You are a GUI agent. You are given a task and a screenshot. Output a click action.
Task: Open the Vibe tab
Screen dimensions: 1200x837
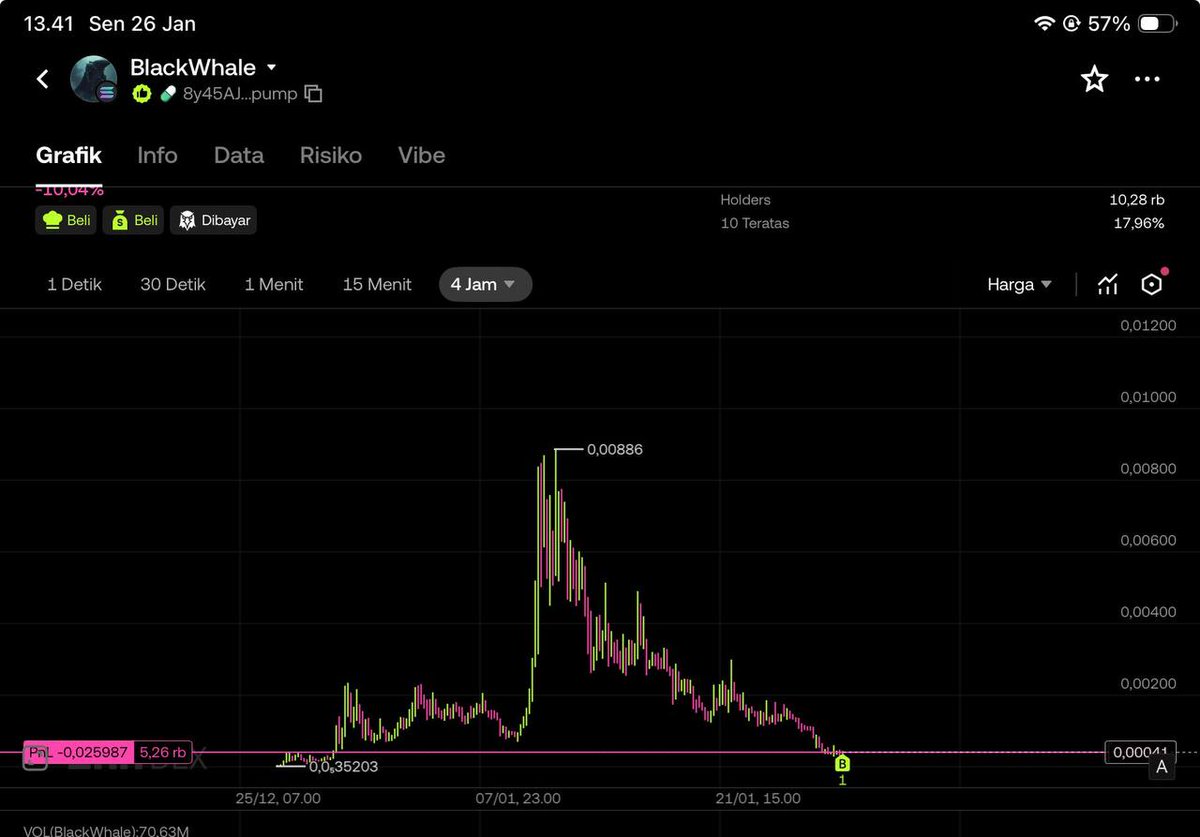(x=422, y=155)
